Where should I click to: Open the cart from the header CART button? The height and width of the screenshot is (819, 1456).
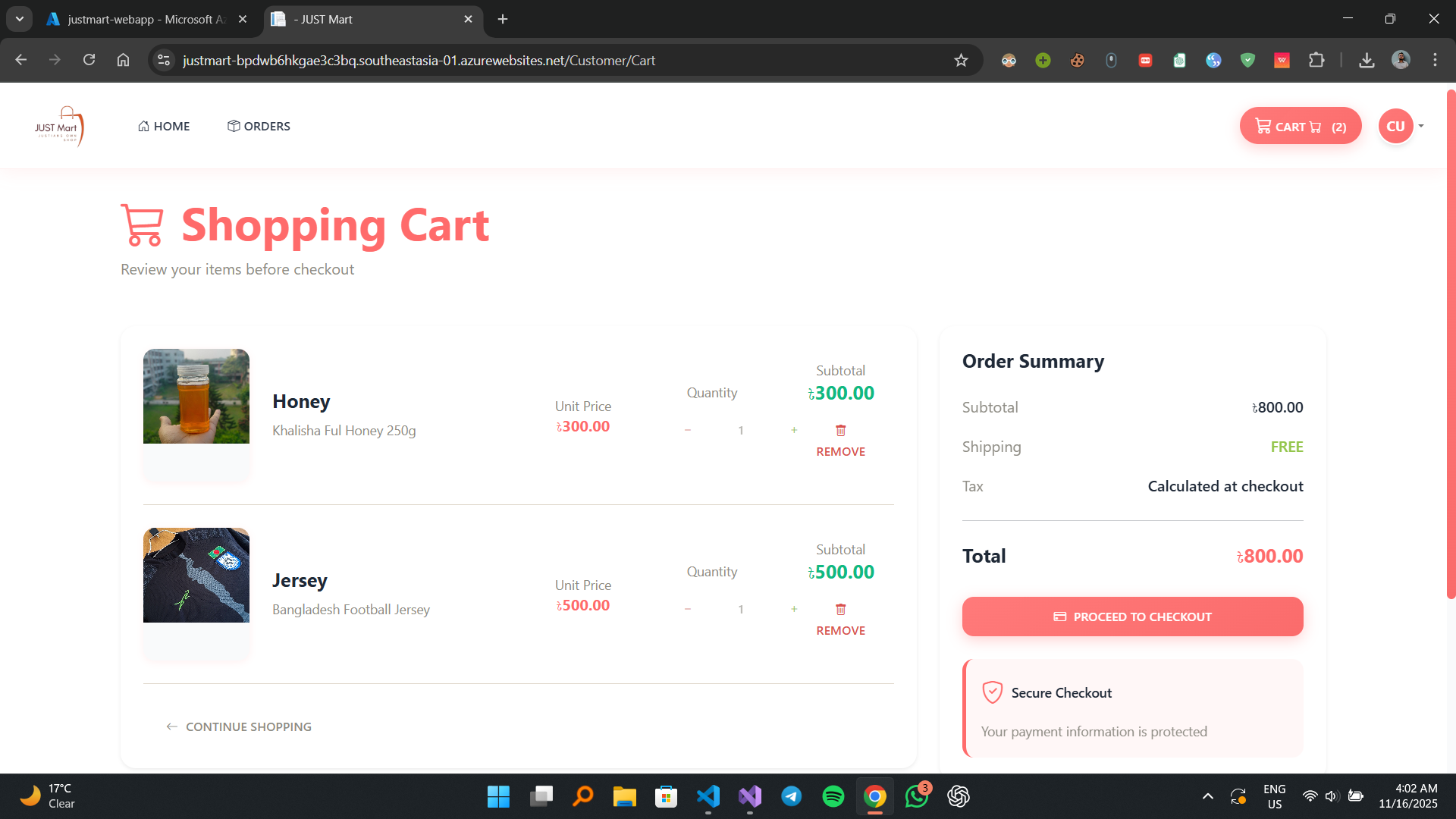pos(1299,126)
